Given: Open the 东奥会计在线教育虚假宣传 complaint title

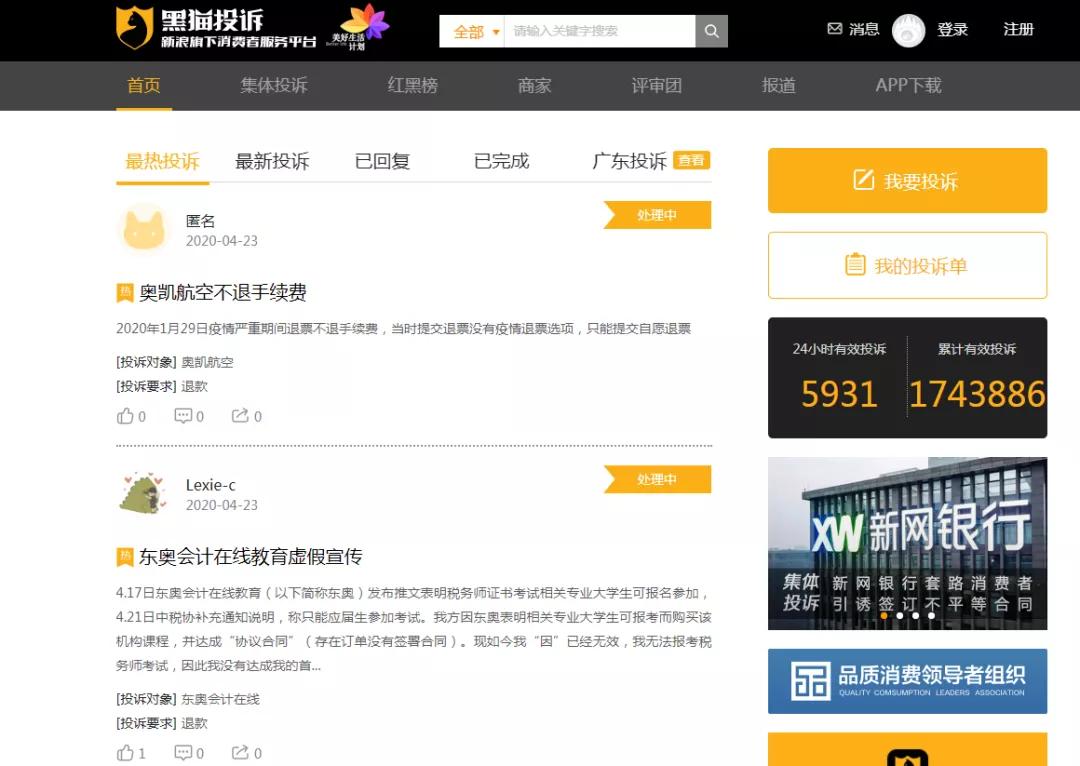Looking at the screenshot, I should click(x=251, y=557).
